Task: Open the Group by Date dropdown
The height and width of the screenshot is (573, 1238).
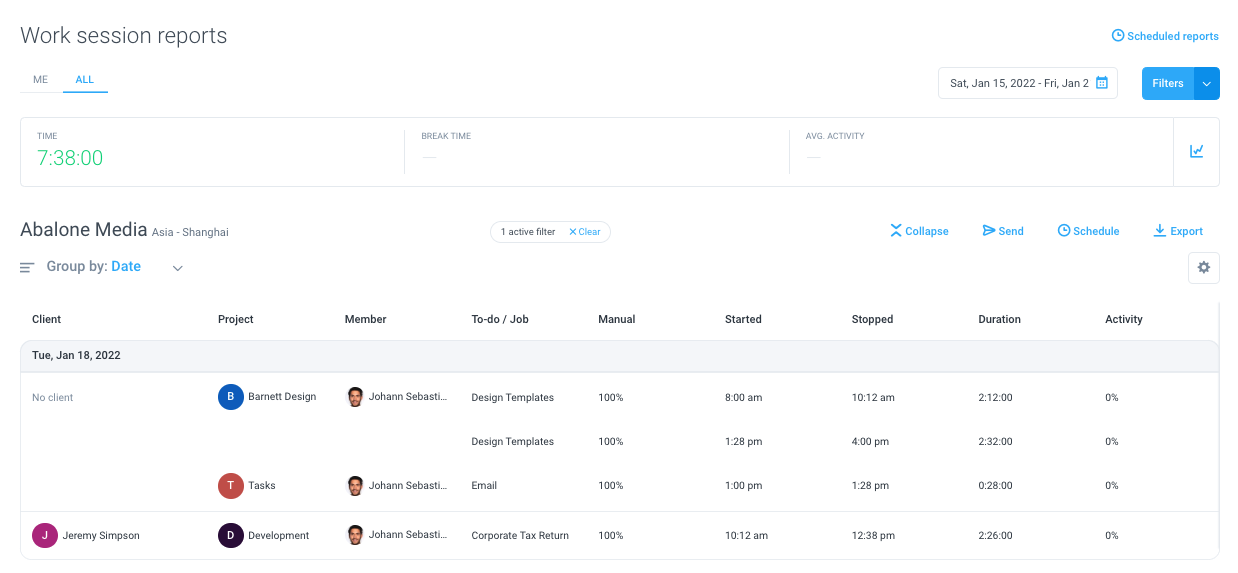Action: [115, 267]
